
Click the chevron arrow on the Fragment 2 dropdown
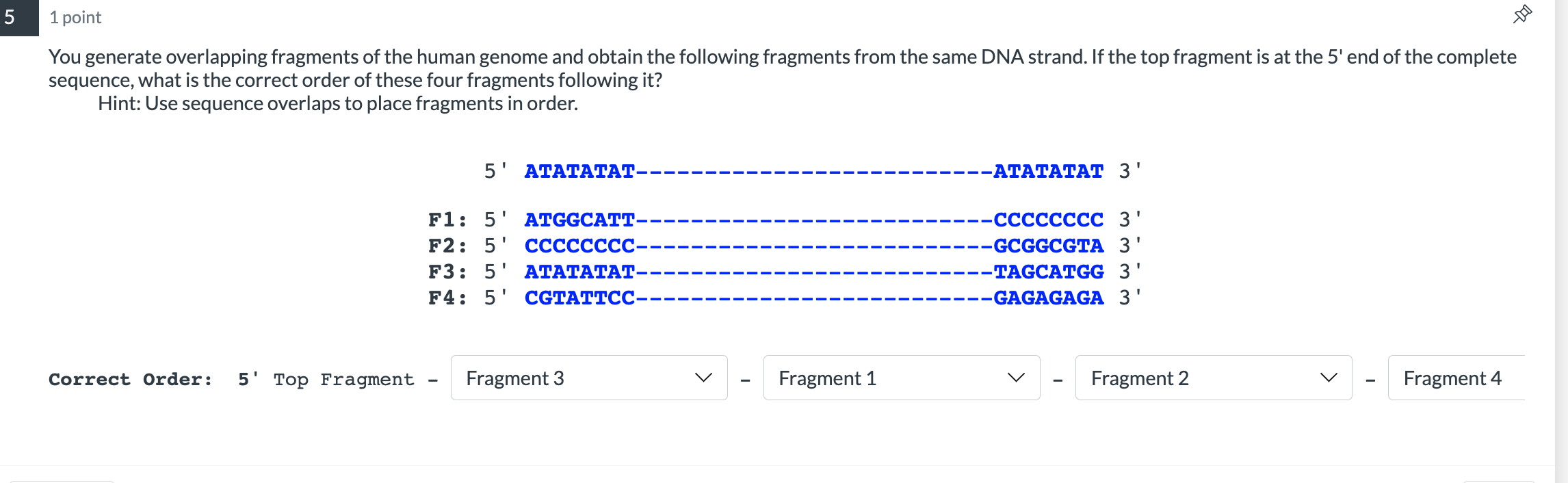pos(1329,378)
